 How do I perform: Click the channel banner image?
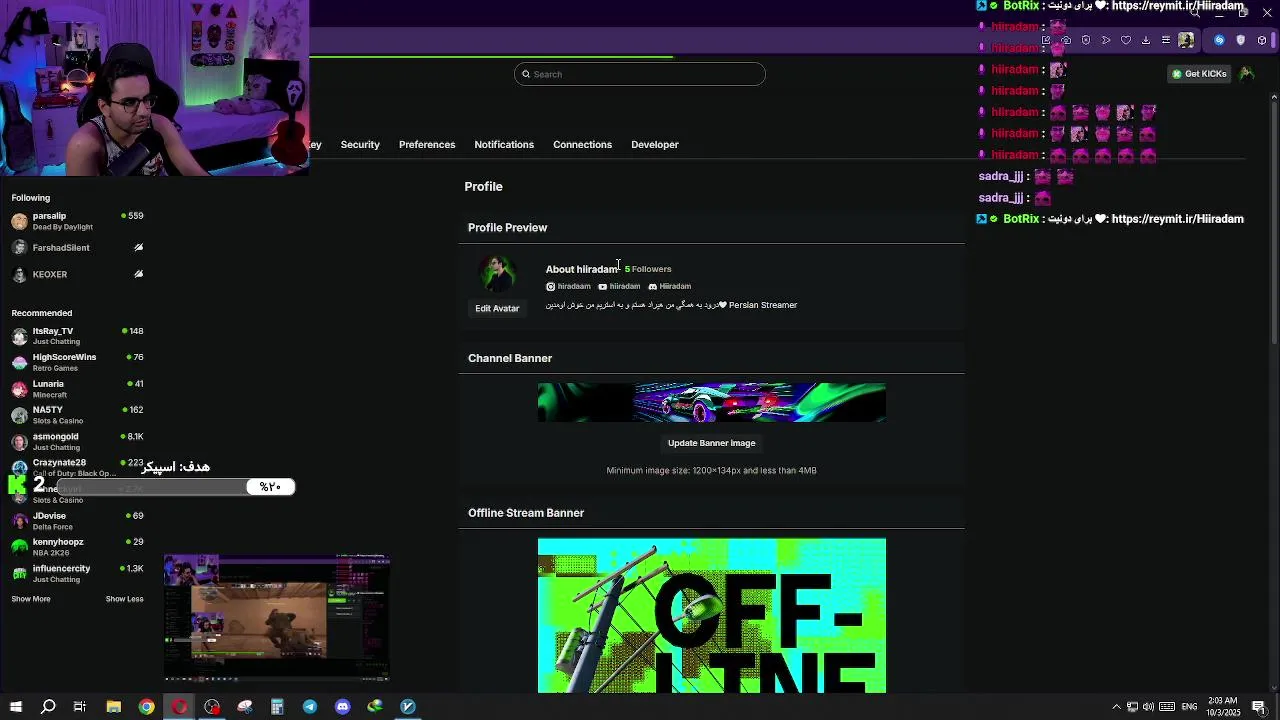pyautogui.click(x=711, y=402)
